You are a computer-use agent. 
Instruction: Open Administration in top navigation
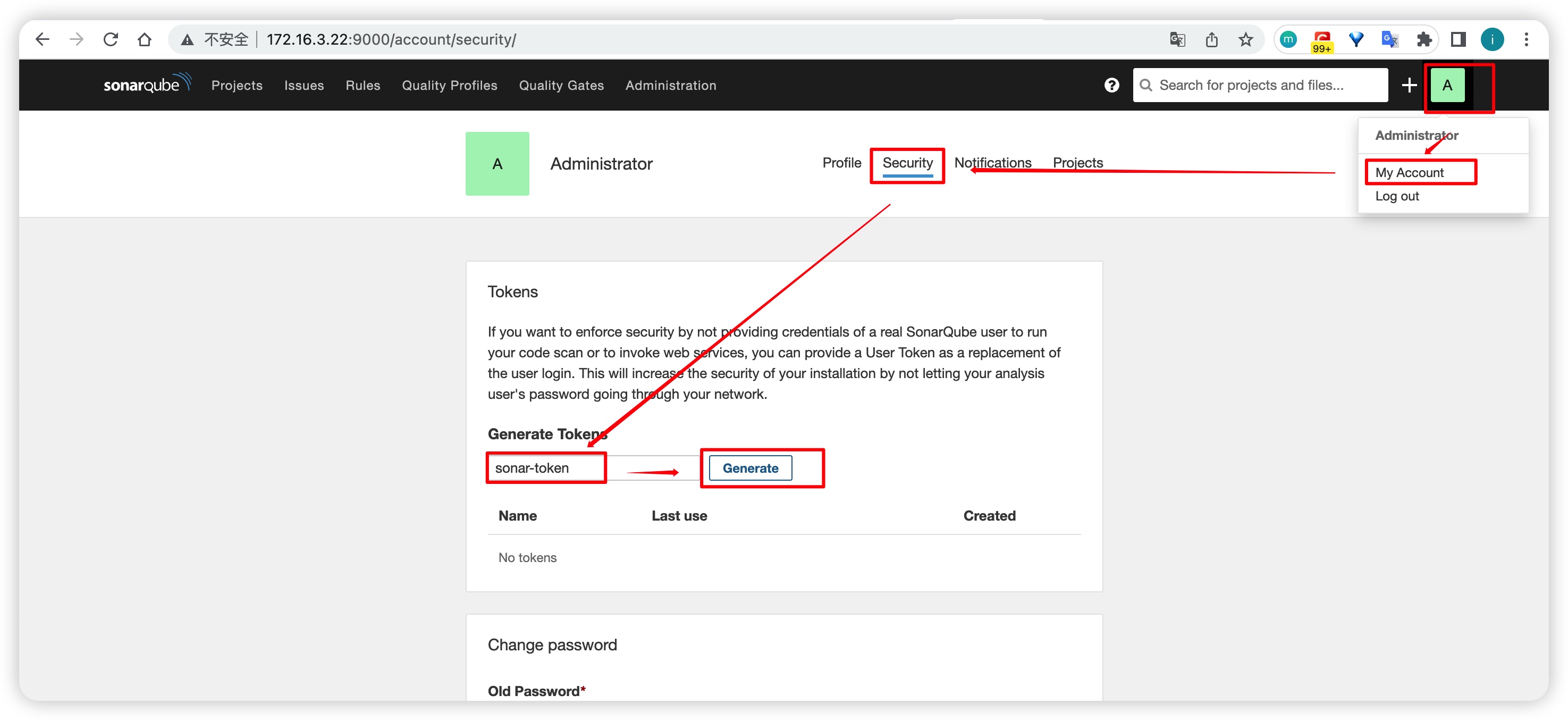click(671, 85)
